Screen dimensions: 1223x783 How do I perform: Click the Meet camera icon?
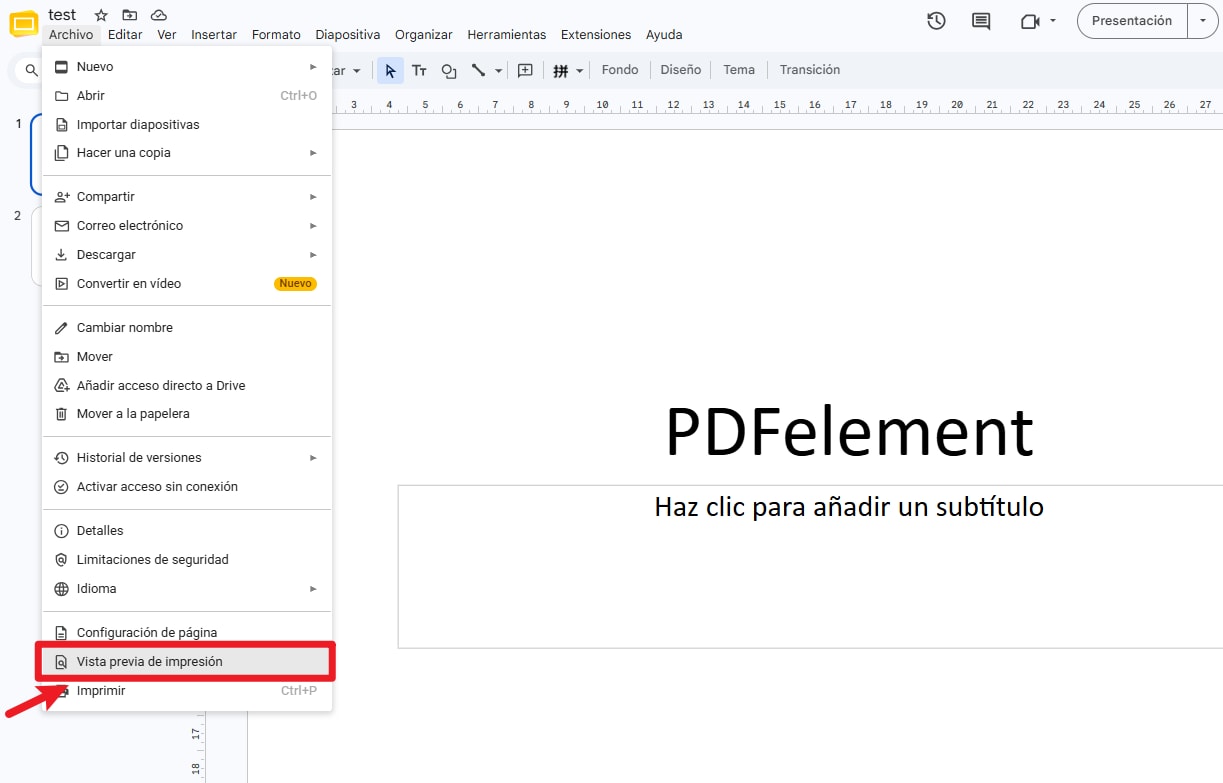(1030, 21)
